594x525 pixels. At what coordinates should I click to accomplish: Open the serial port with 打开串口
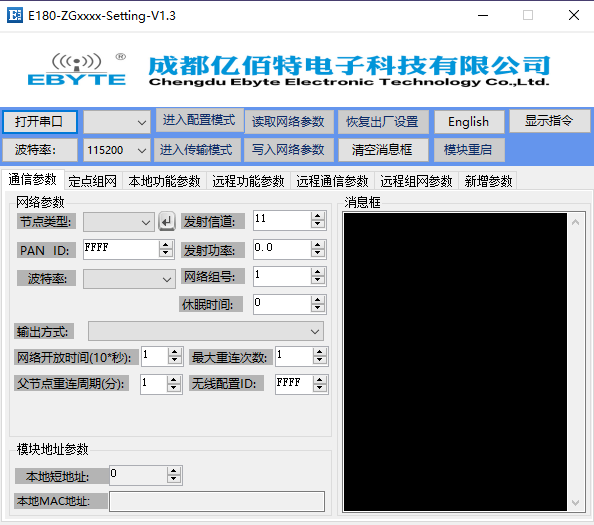(40, 122)
